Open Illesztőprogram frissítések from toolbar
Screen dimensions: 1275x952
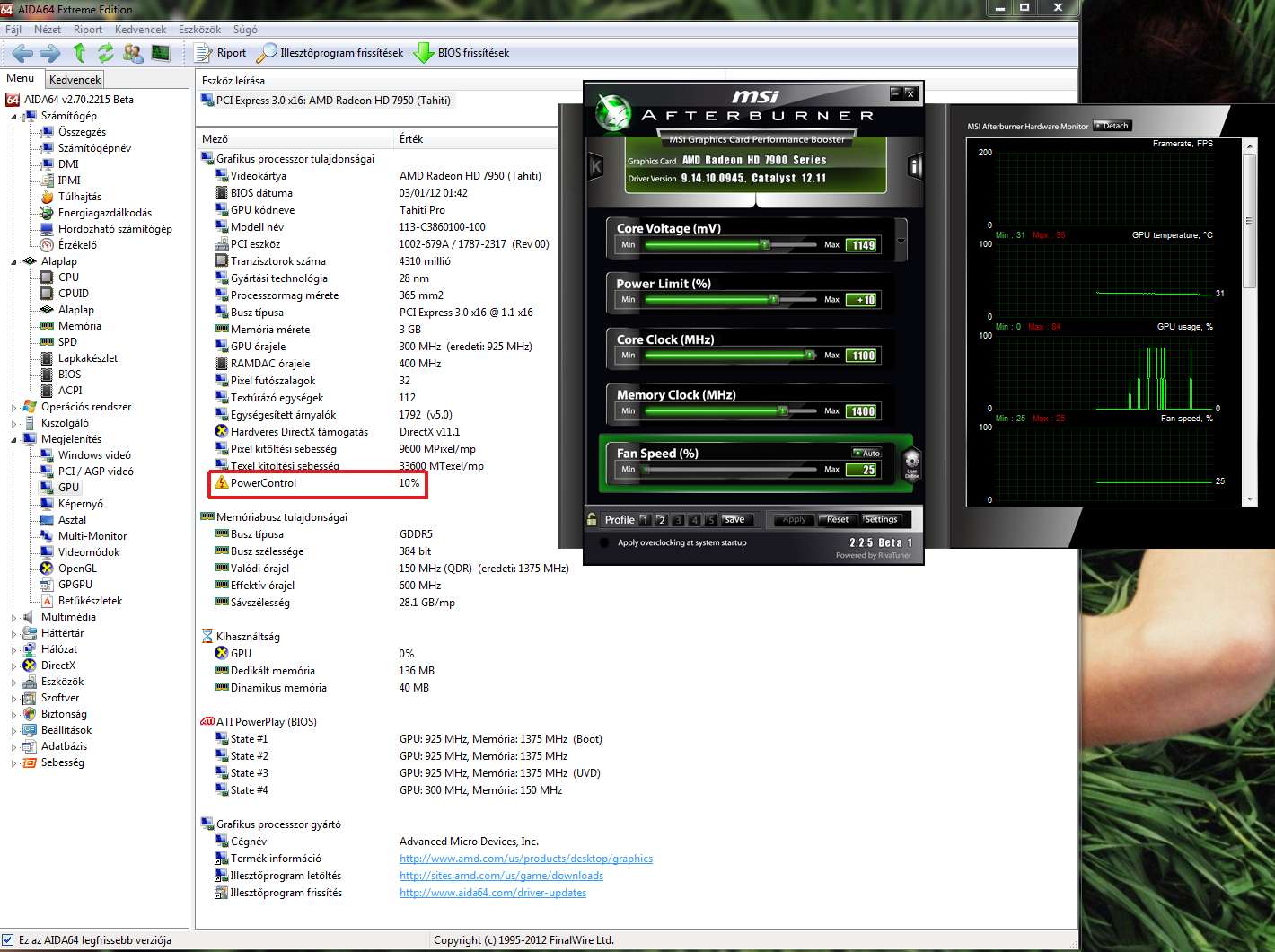click(330, 53)
